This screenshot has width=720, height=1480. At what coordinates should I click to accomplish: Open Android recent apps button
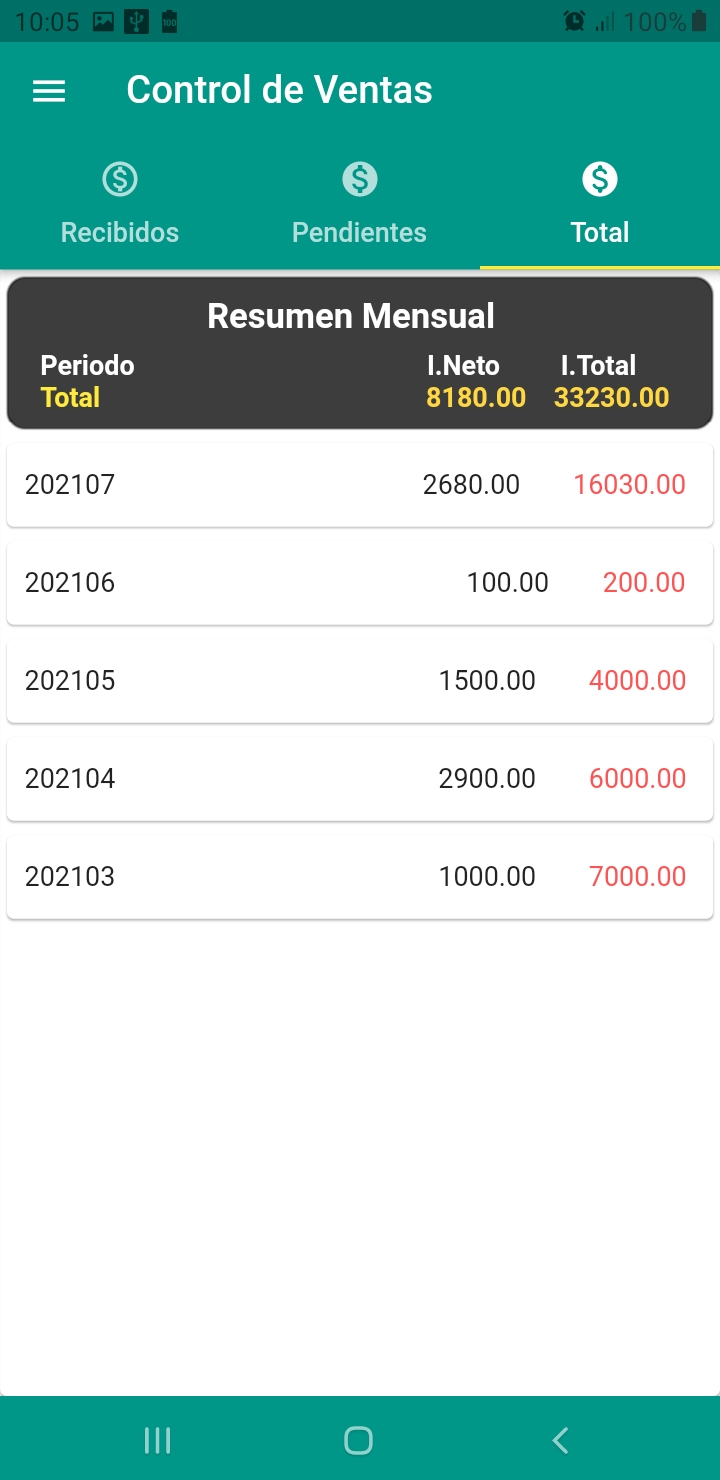158,1440
